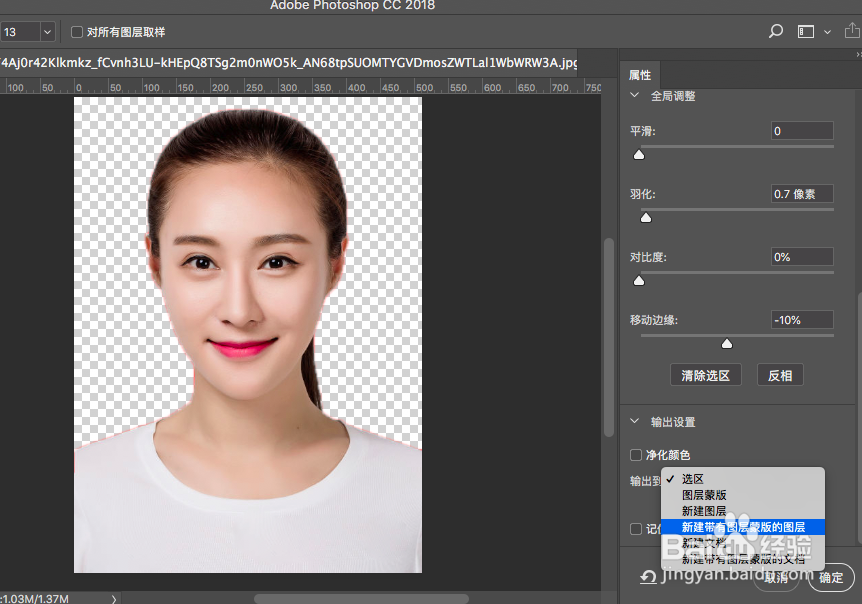Choose 选区 from the output menu
The height and width of the screenshot is (604, 862).
point(743,479)
